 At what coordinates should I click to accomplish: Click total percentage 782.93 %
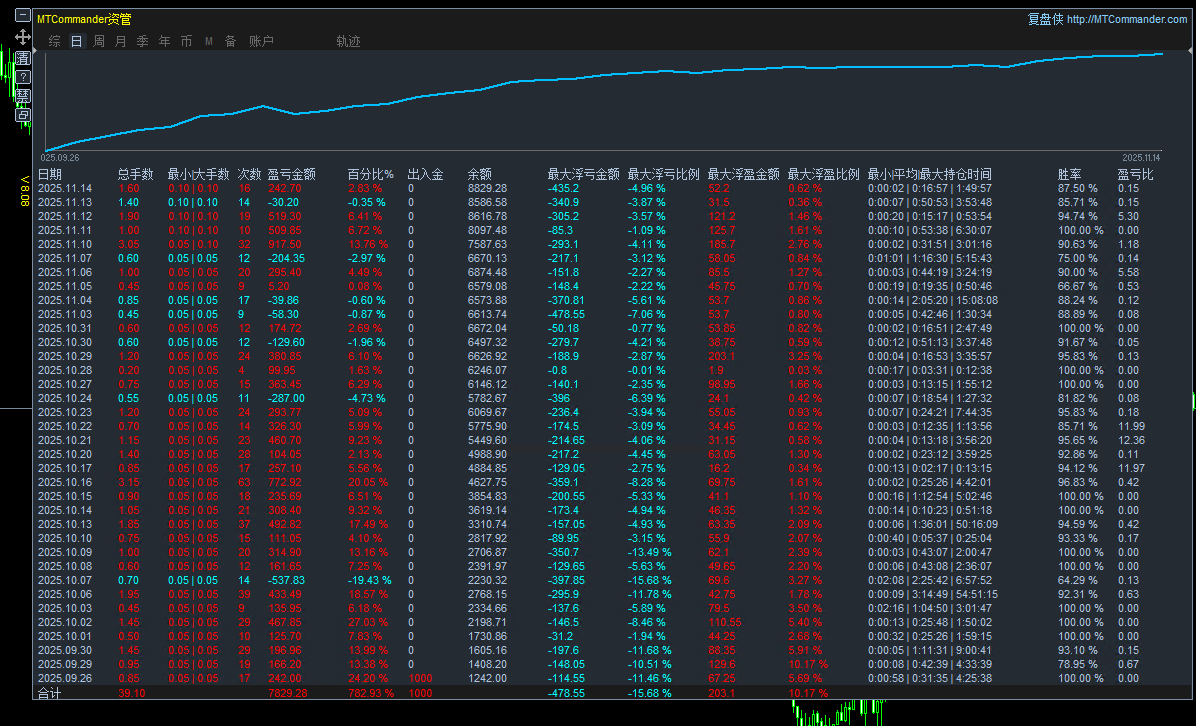(371, 693)
